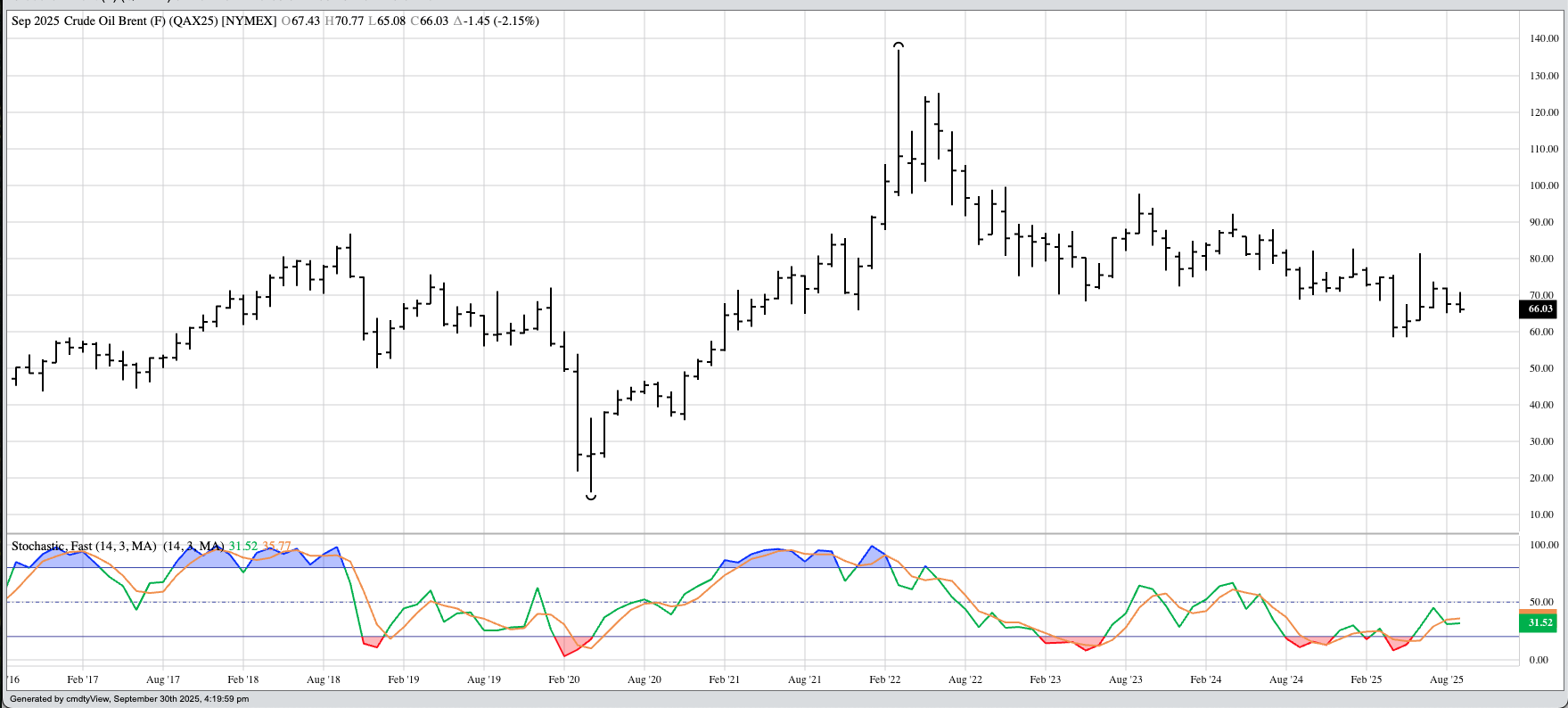
Task: Click the close price C66.03 readout
Action: [429, 21]
